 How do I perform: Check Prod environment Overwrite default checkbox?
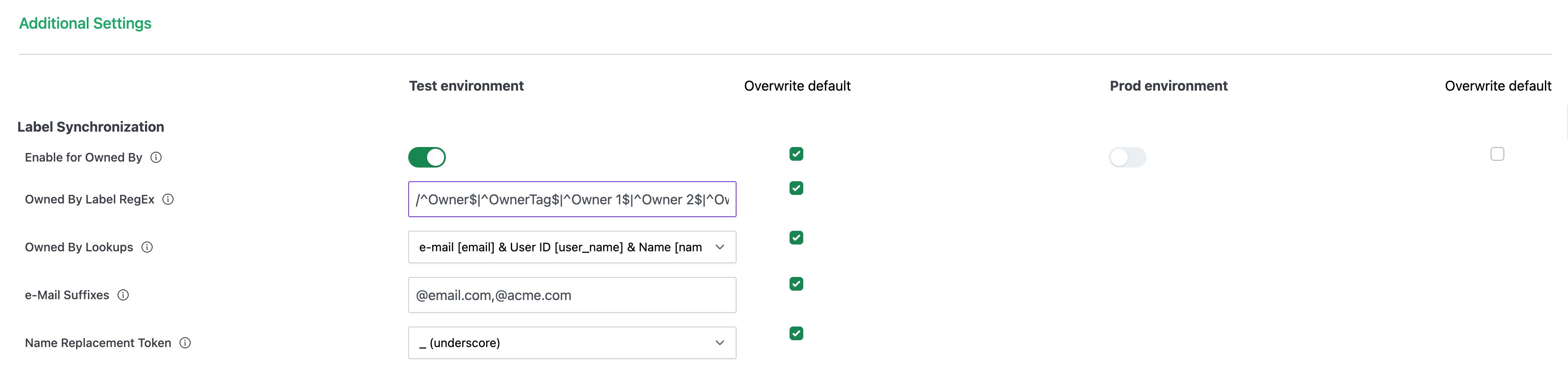pos(1497,154)
